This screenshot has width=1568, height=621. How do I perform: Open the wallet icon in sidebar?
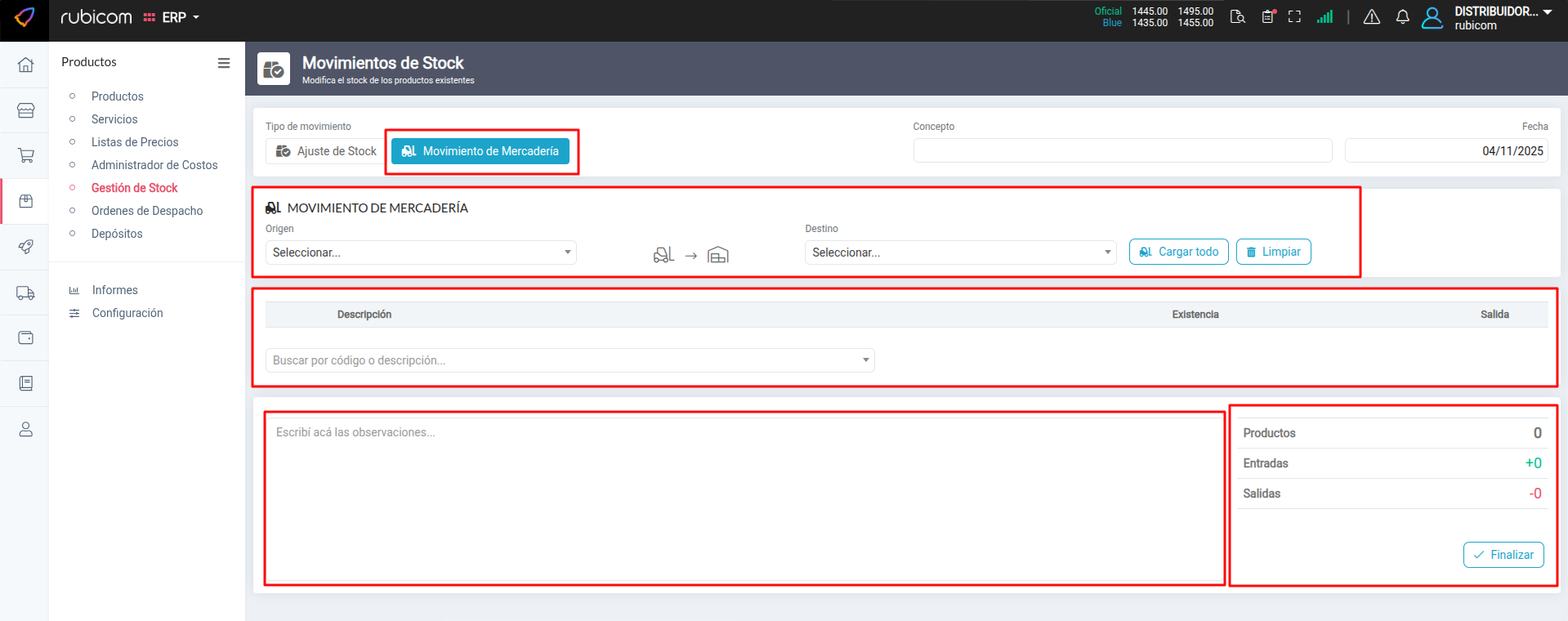tap(25, 337)
